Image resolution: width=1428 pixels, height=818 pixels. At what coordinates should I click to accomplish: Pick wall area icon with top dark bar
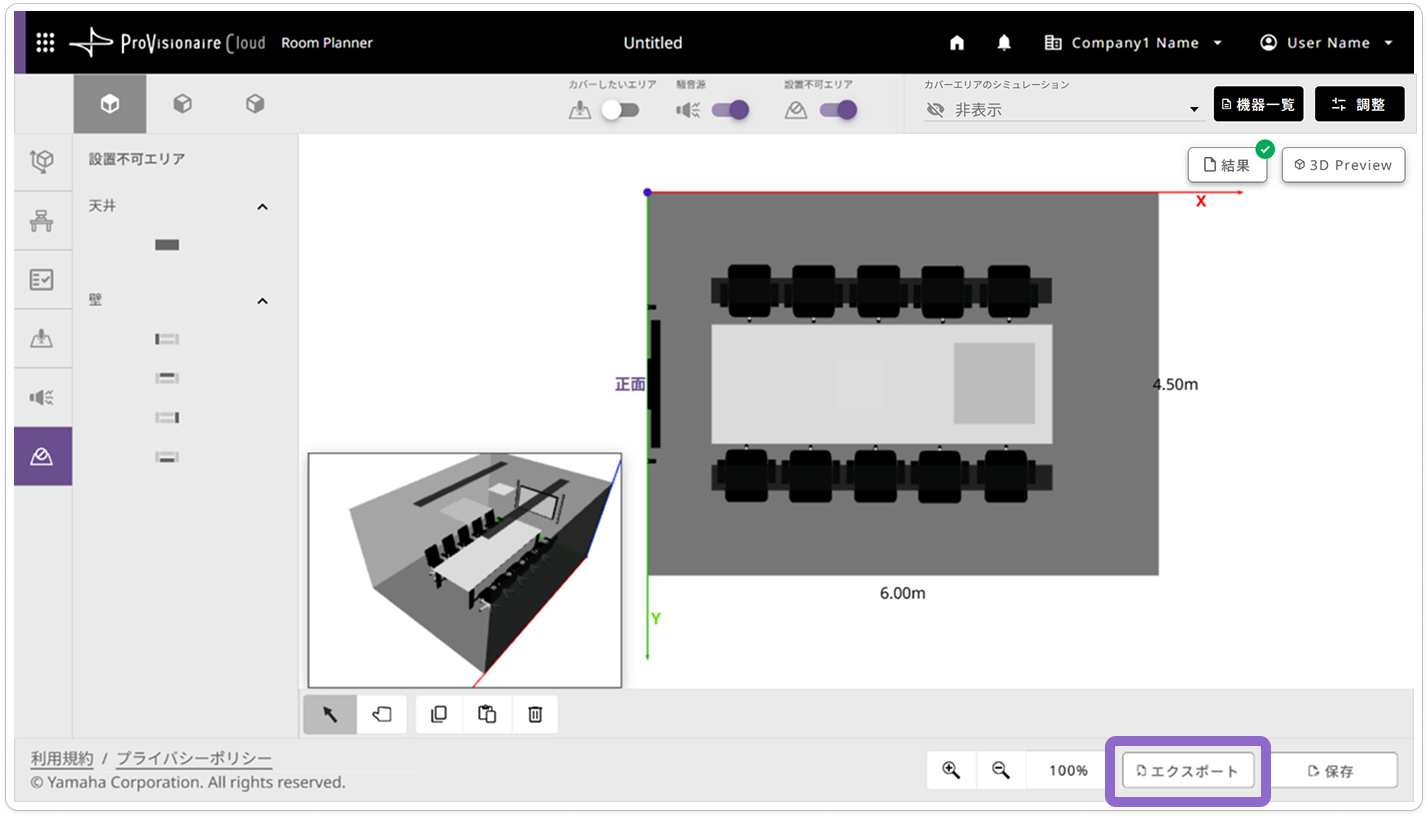tap(167, 378)
